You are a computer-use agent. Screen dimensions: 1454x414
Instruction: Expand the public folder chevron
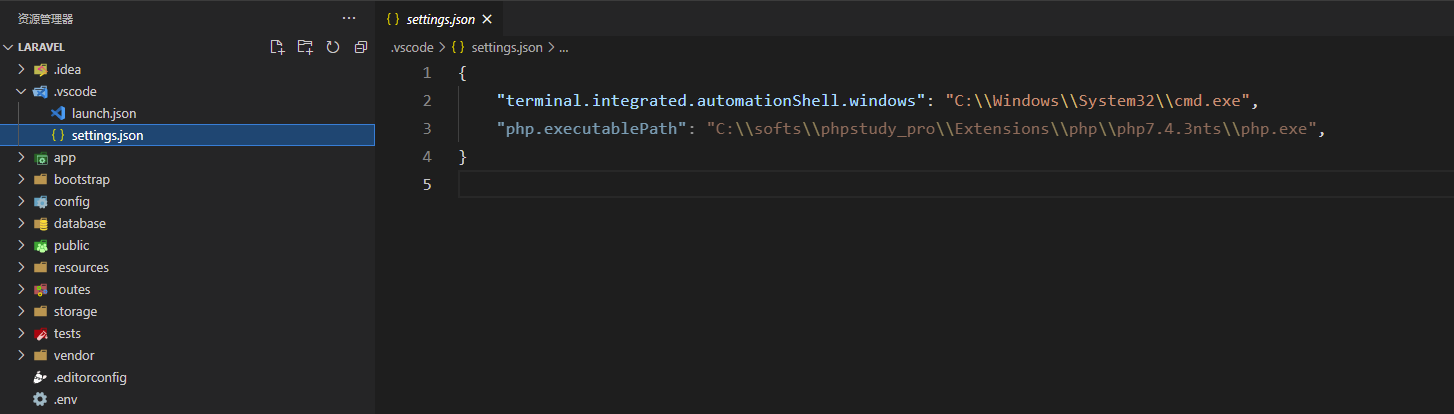22,245
